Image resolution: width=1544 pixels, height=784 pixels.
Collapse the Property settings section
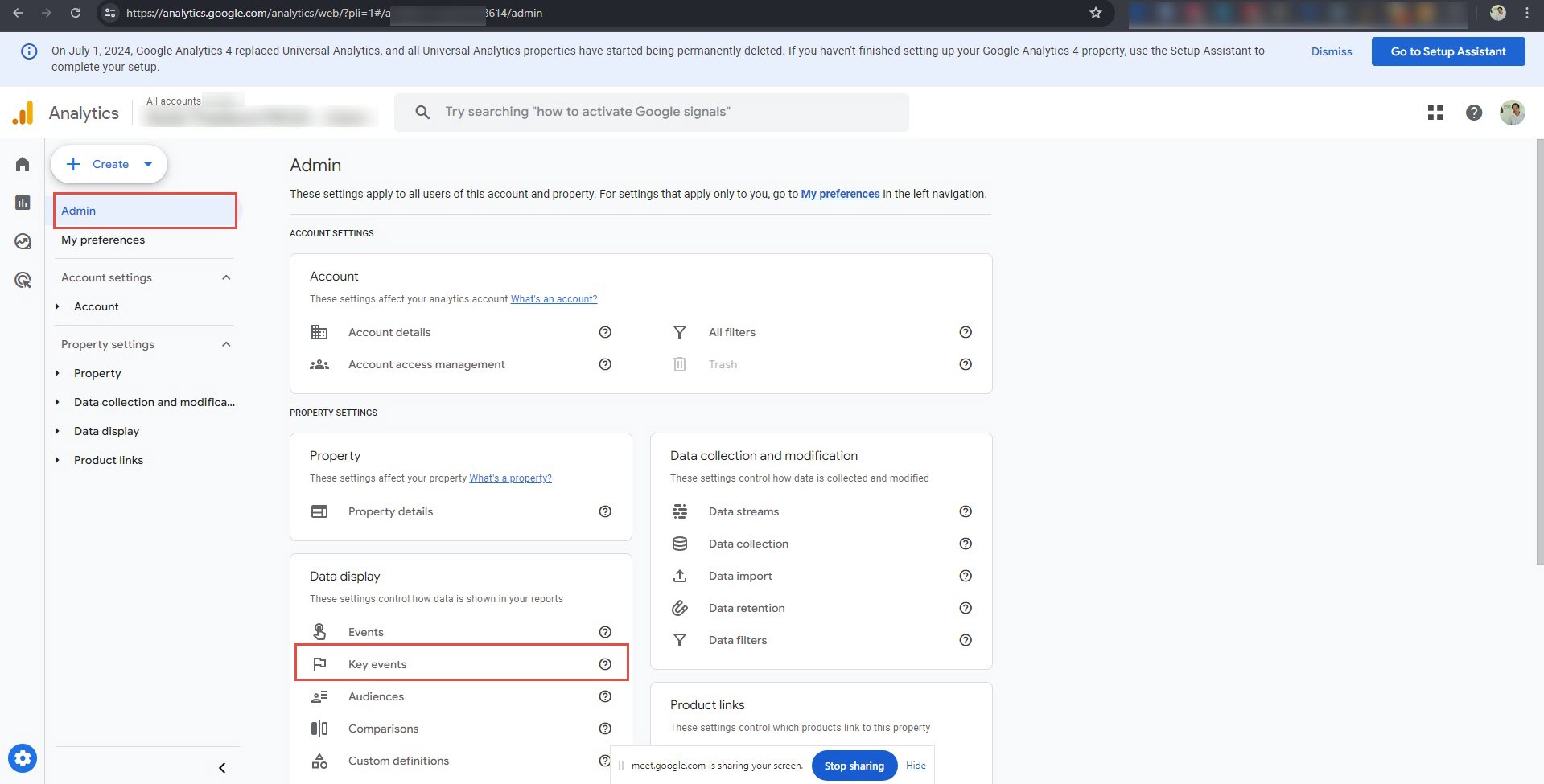click(225, 344)
